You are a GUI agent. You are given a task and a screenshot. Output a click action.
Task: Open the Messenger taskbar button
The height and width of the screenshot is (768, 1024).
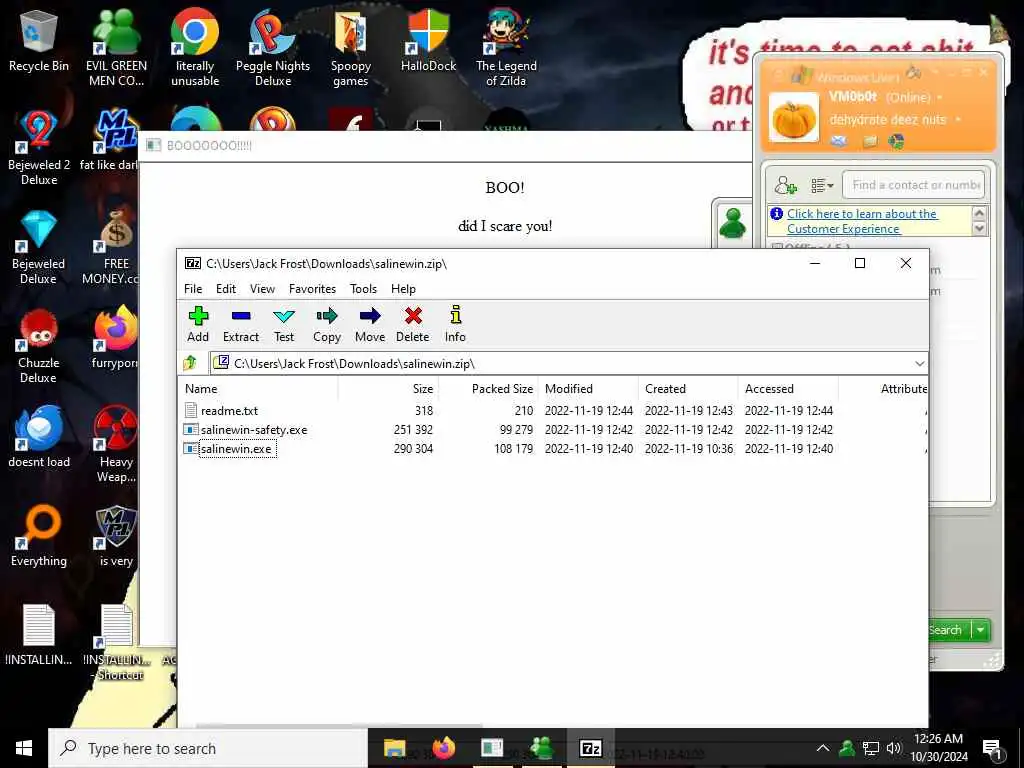tap(541, 748)
